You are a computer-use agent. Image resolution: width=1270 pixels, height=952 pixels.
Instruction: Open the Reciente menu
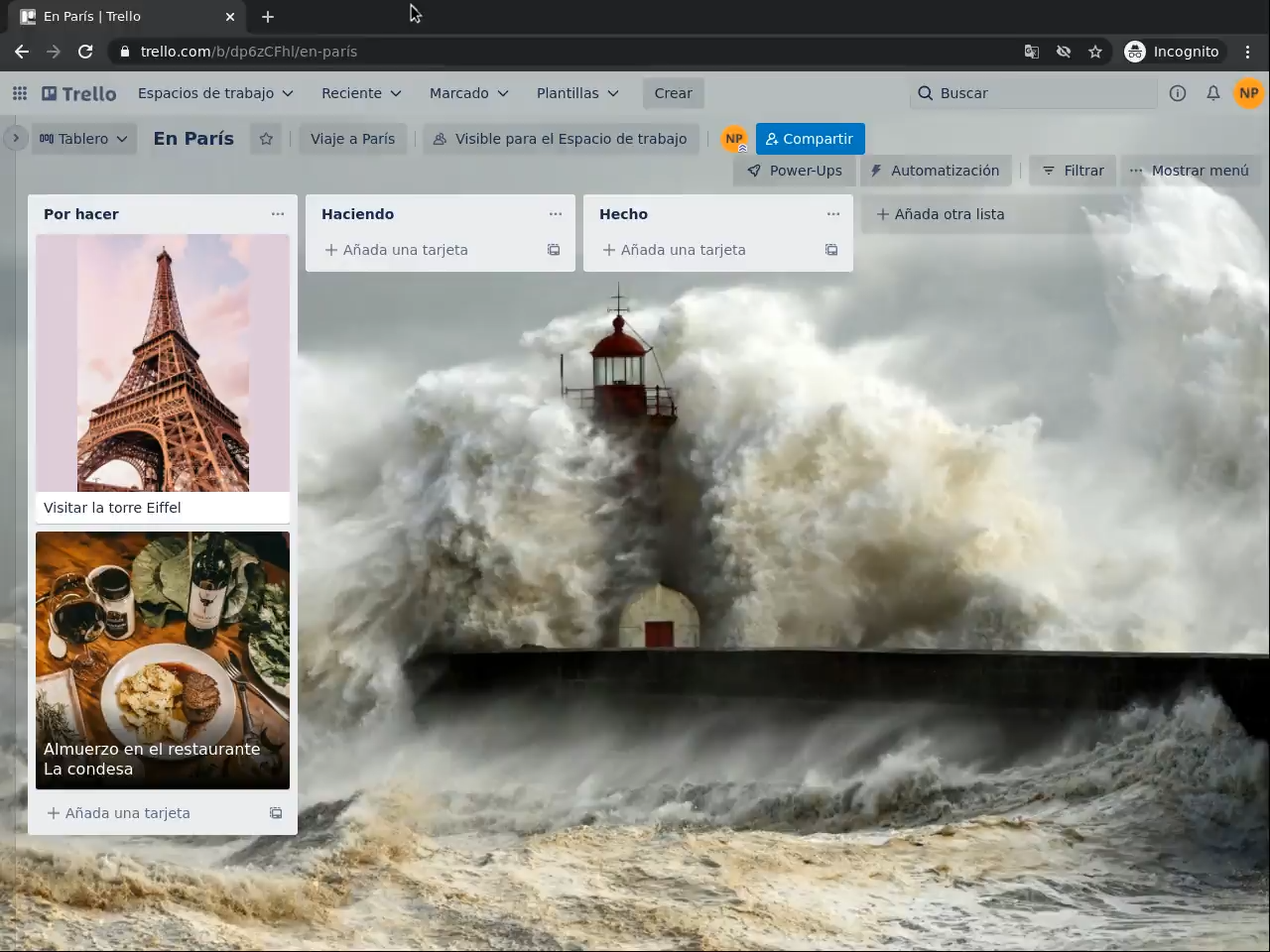click(x=361, y=93)
